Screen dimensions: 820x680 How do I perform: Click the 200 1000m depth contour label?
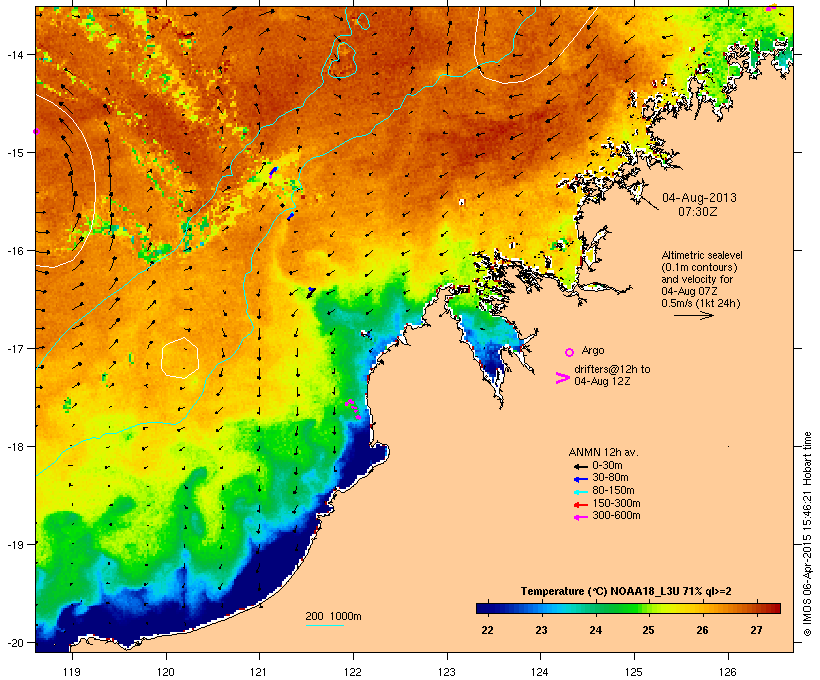point(333,616)
